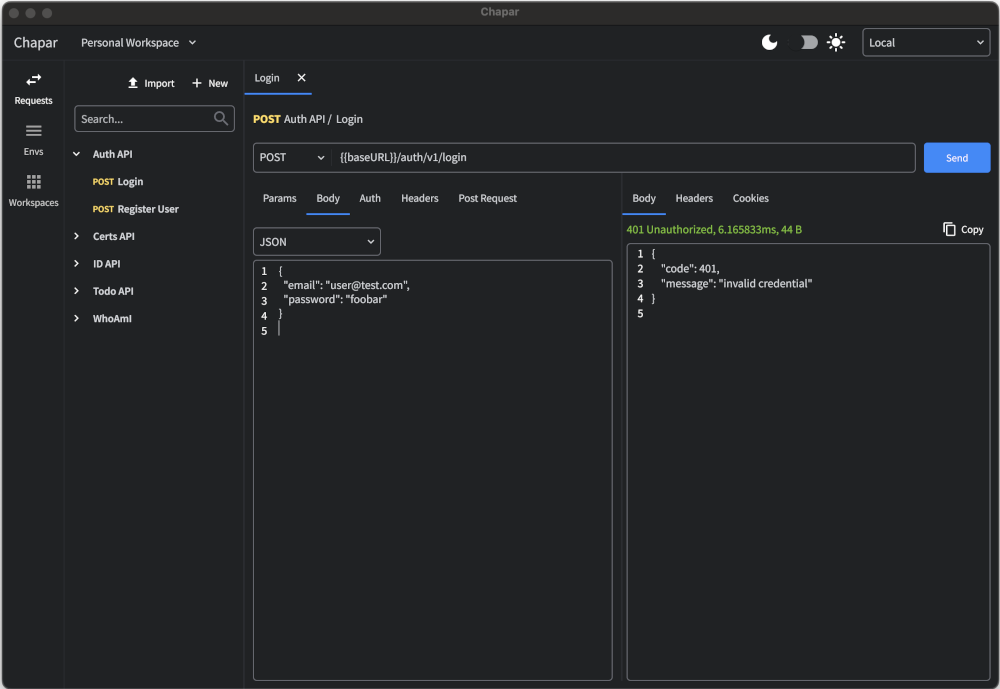This screenshot has height=689, width=1000.
Task: Focus the Search requests field
Action: click(154, 119)
